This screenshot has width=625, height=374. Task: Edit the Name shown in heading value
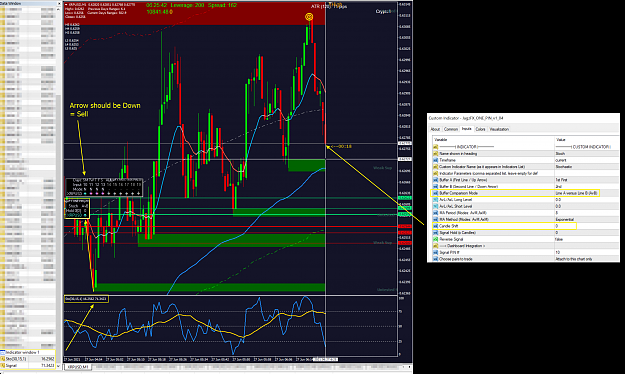[586, 154]
